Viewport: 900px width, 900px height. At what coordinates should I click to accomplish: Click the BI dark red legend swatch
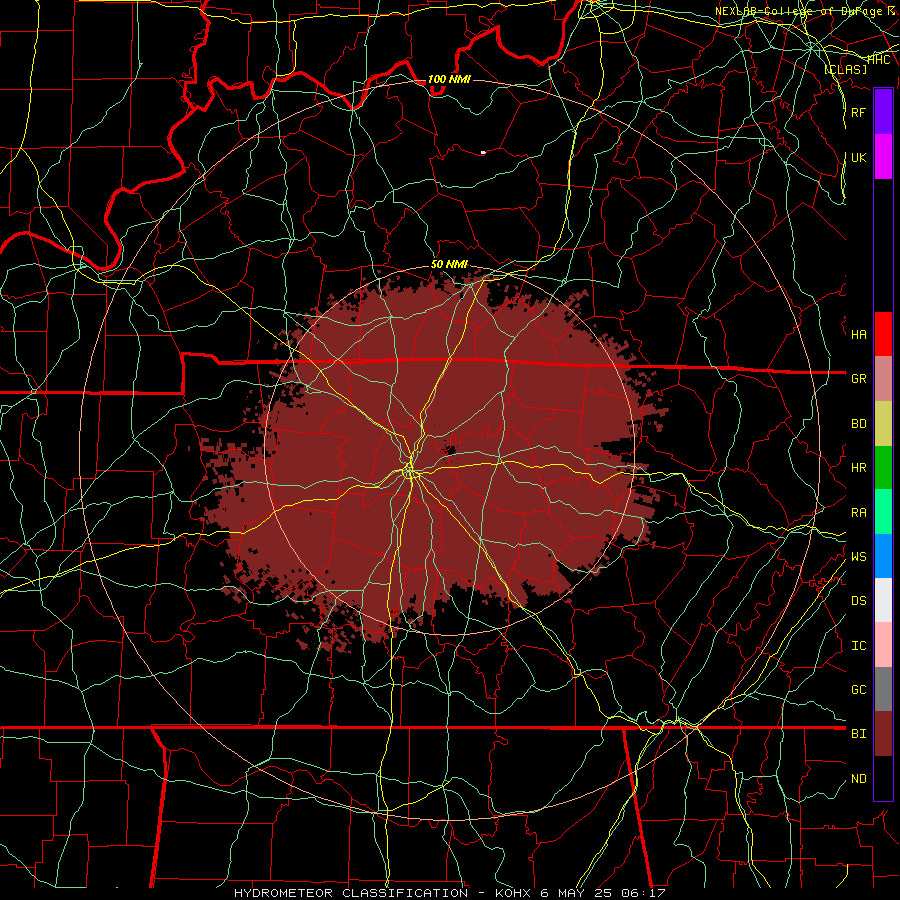(x=883, y=734)
